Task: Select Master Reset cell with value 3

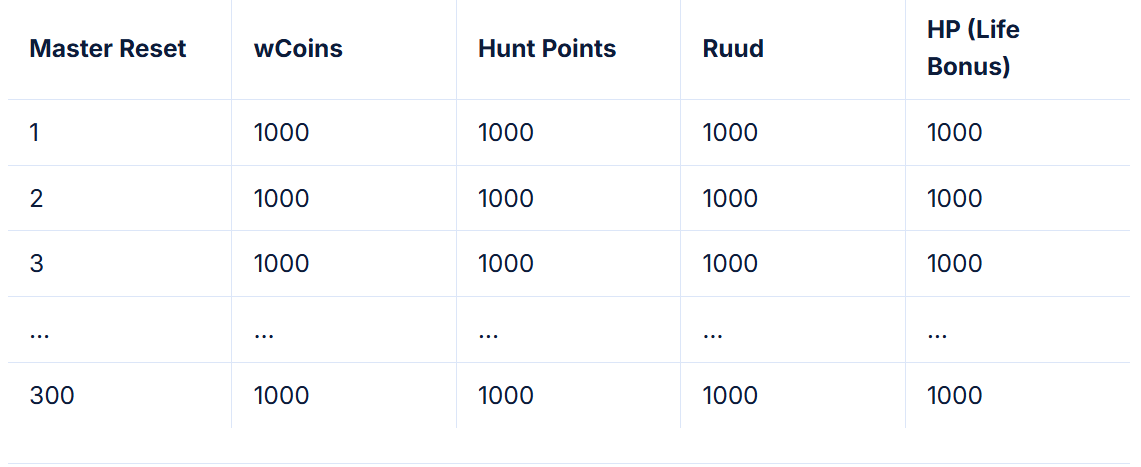Action: click(37, 264)
